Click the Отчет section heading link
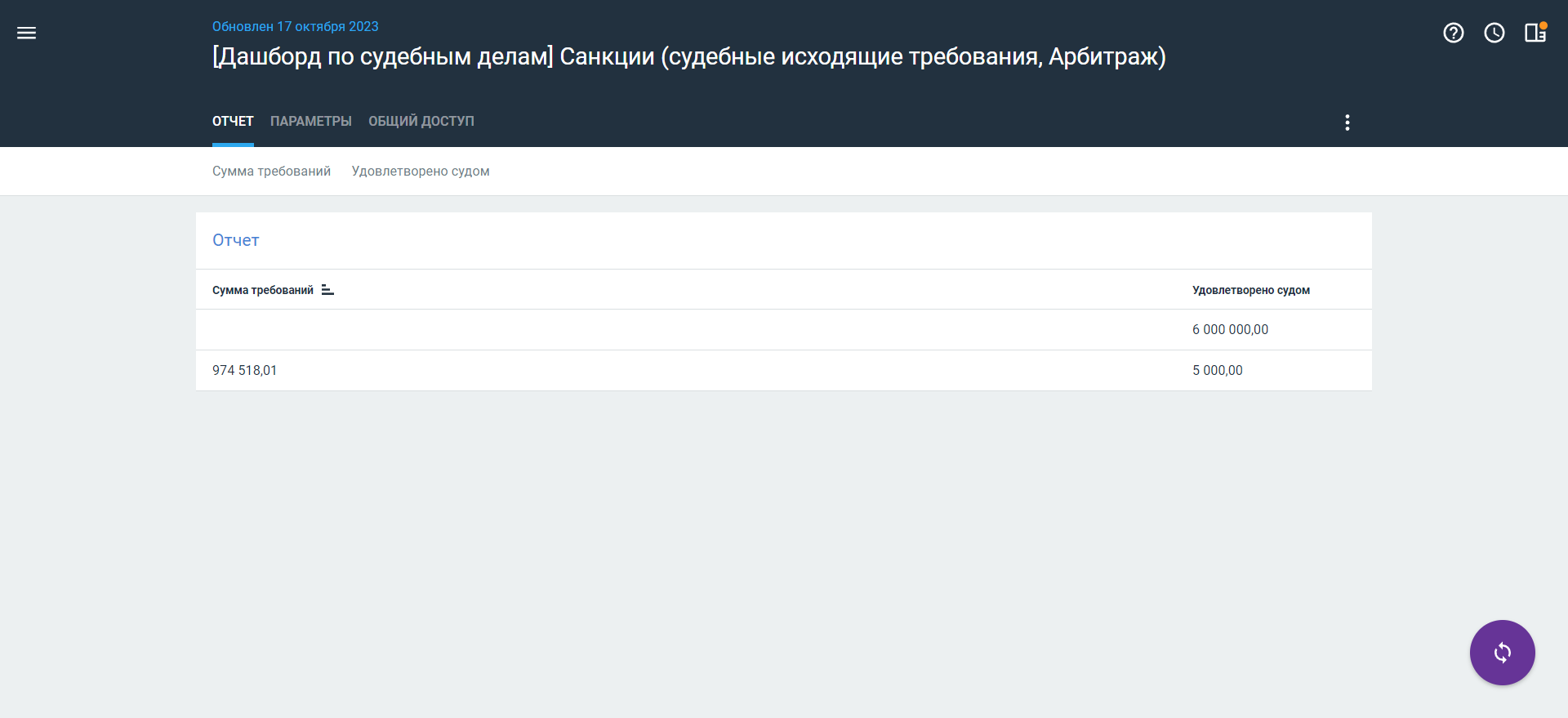The height and width of the screenshot is (718, 1568). tap(236, 240)
